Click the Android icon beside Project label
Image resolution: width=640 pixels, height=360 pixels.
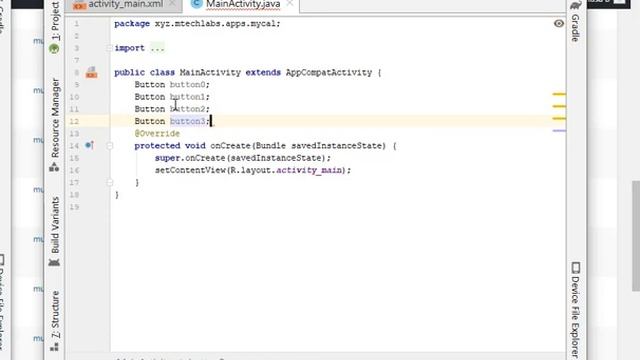[x=54, y=49]
